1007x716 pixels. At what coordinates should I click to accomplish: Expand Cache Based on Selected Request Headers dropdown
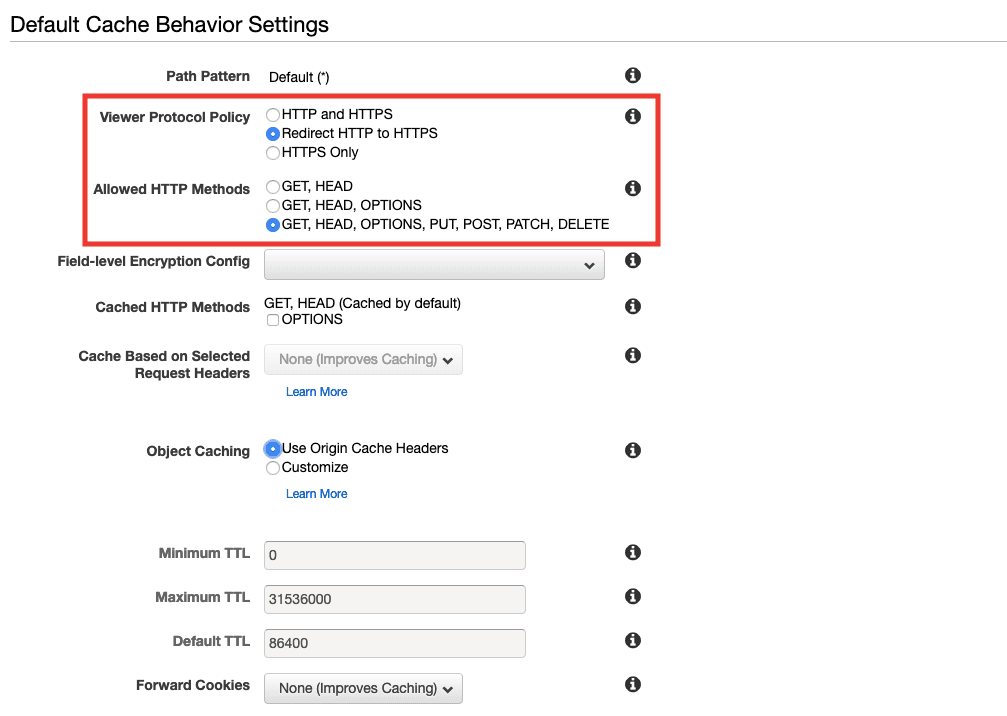(363, 360)
